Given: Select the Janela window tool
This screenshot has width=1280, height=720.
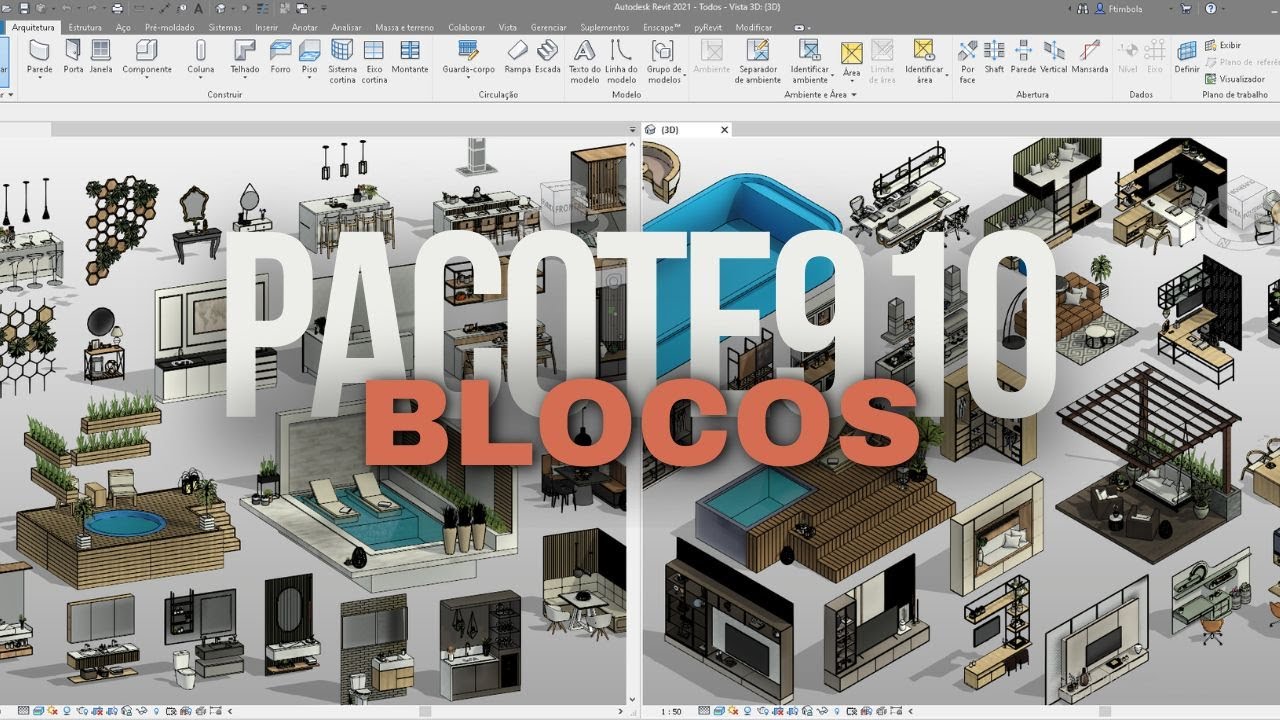Looking at the screenshot, I should click(101, 58).
